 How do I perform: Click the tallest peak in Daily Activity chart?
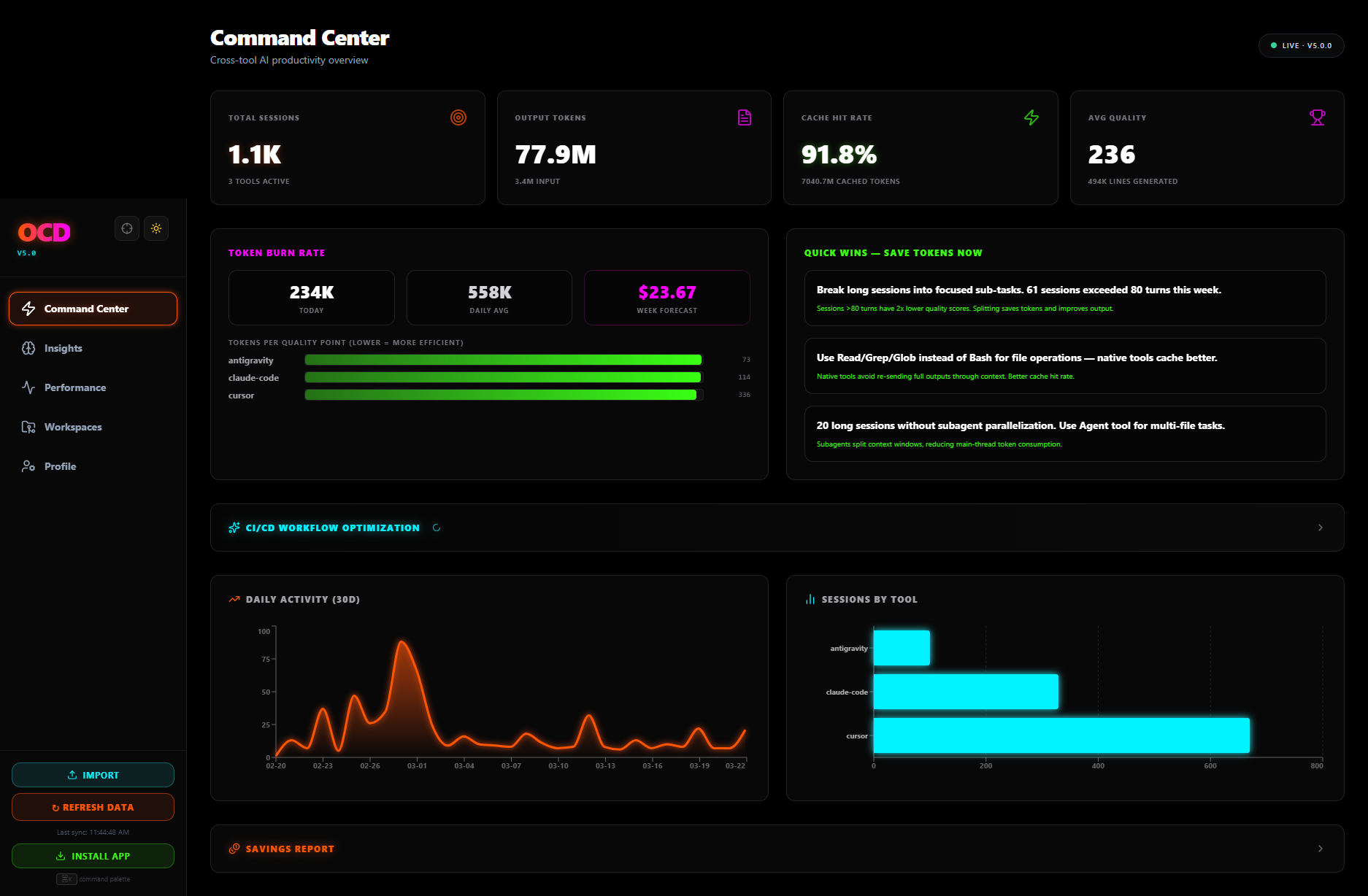coord(401,642)
